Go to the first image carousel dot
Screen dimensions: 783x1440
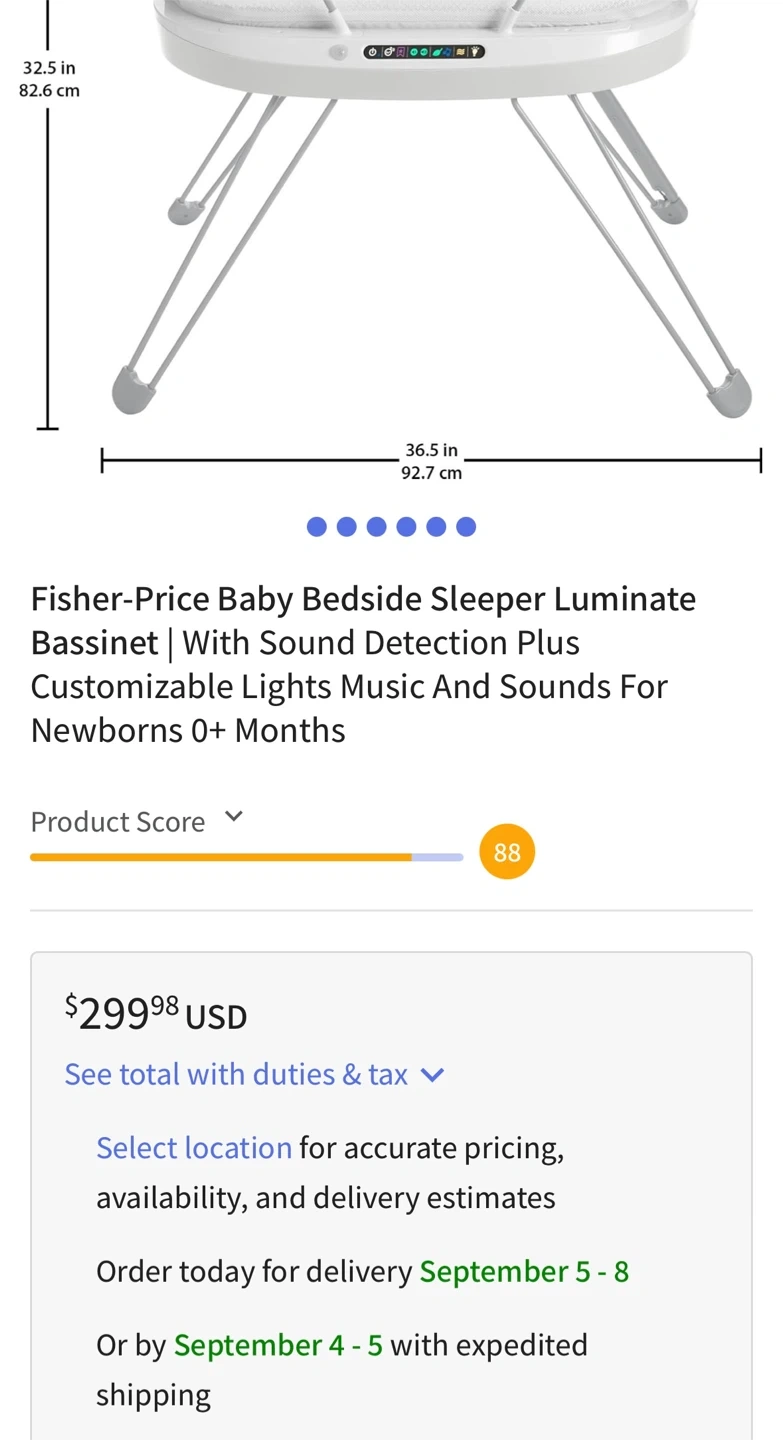pyautogui.click(x=317, y=527)
